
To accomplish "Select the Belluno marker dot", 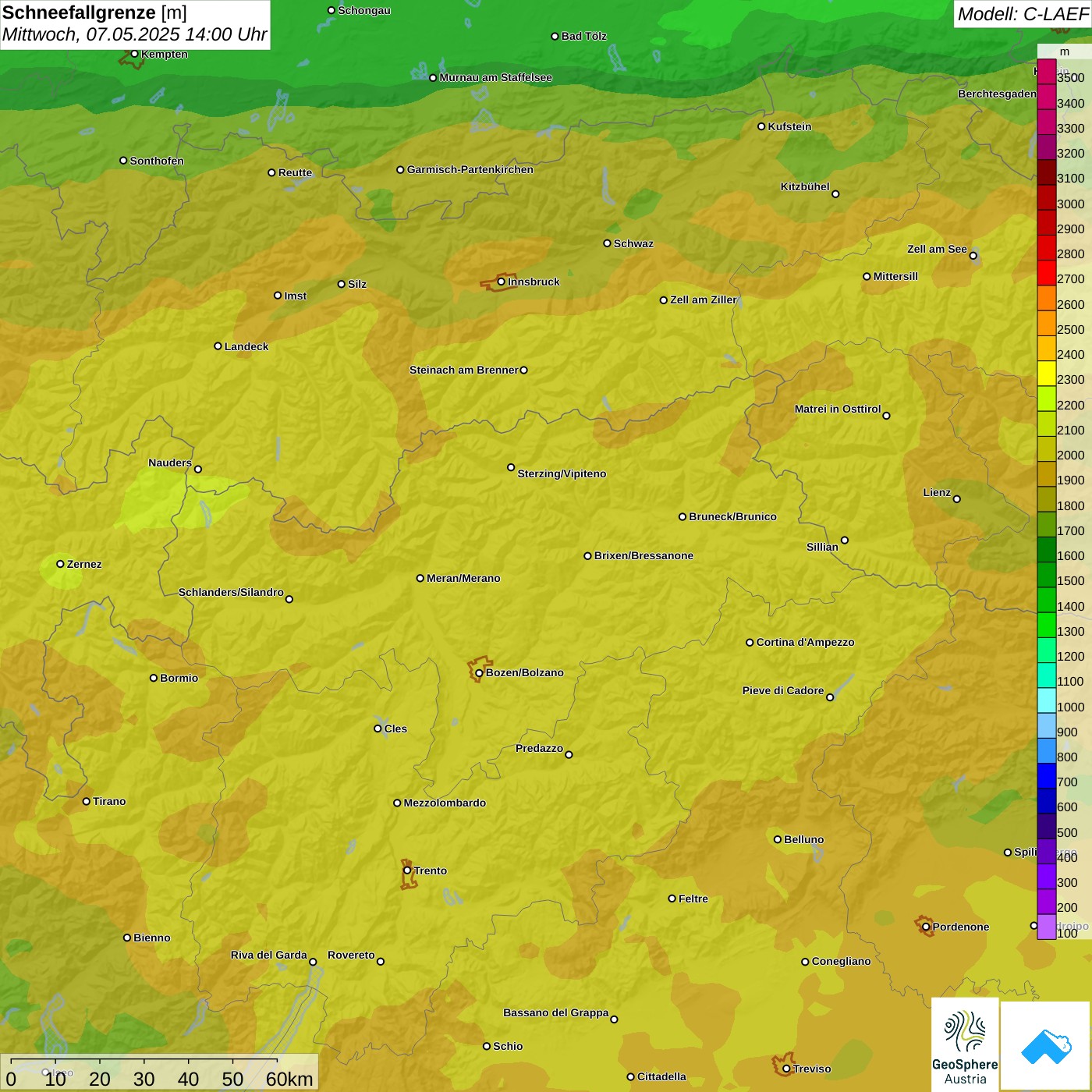I will click(x=778, y=839).
